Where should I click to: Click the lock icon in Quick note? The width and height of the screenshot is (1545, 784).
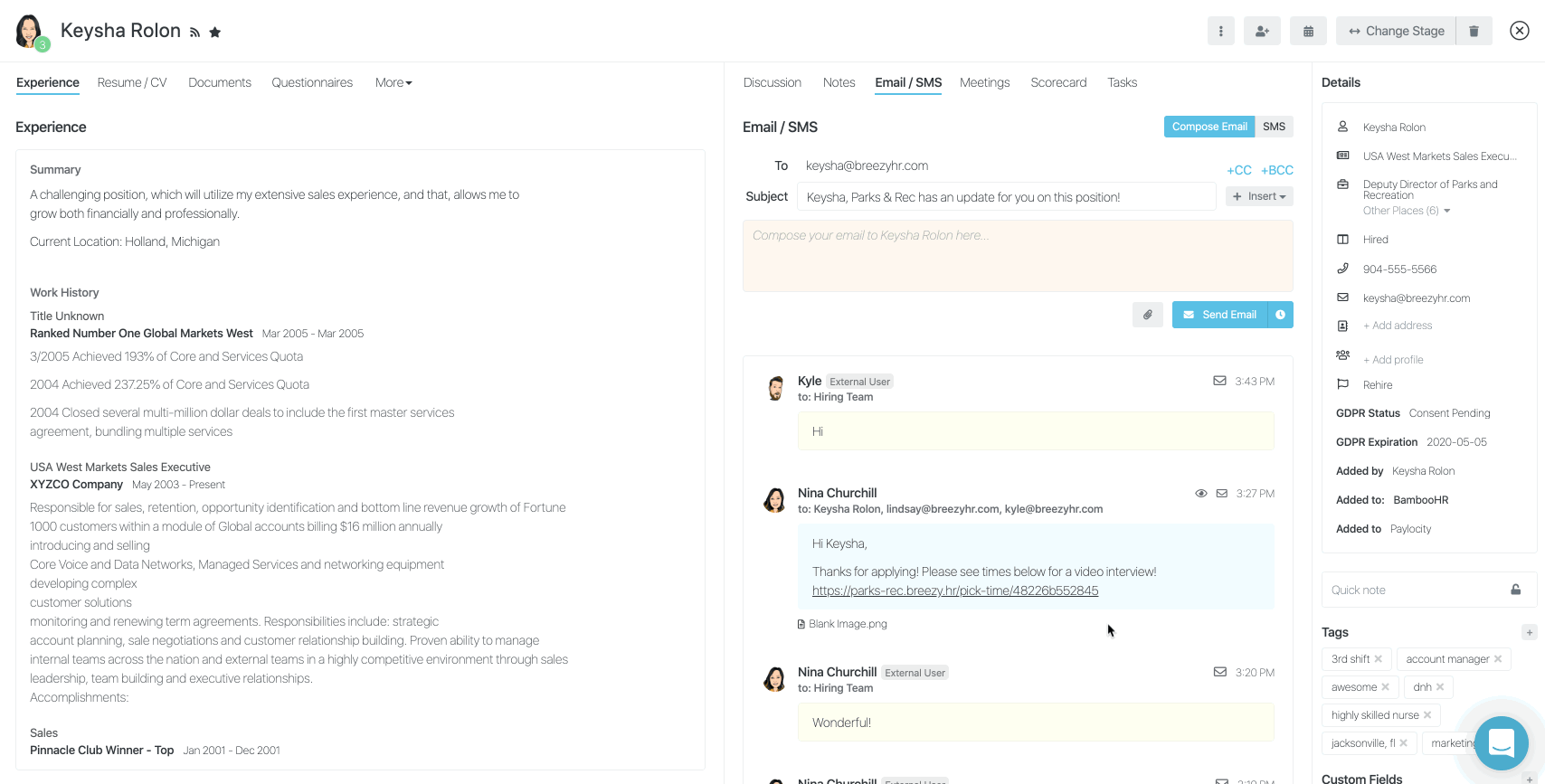click(x=1516, y=590)
